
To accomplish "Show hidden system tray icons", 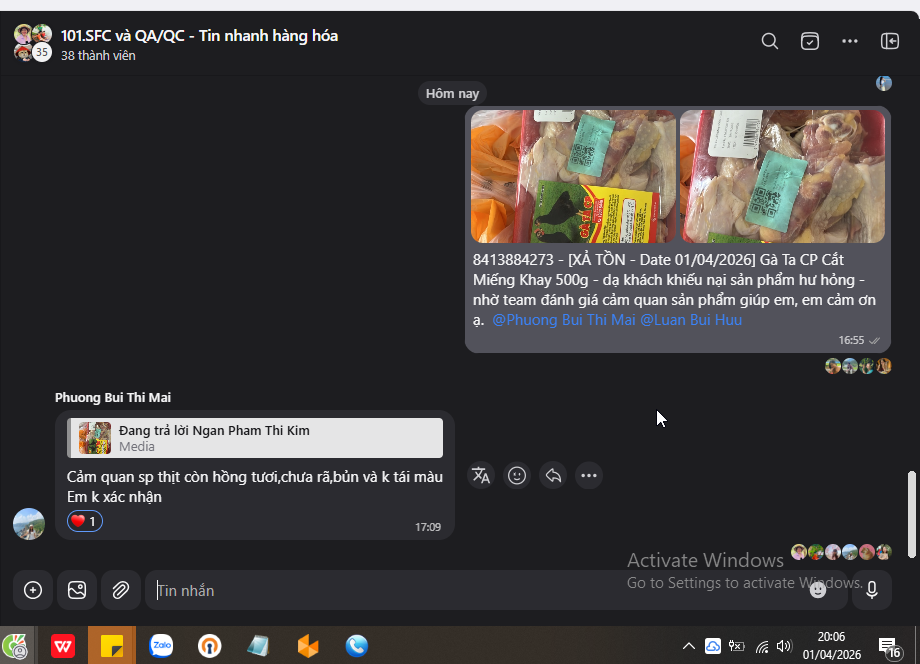I will pos(689,646).
